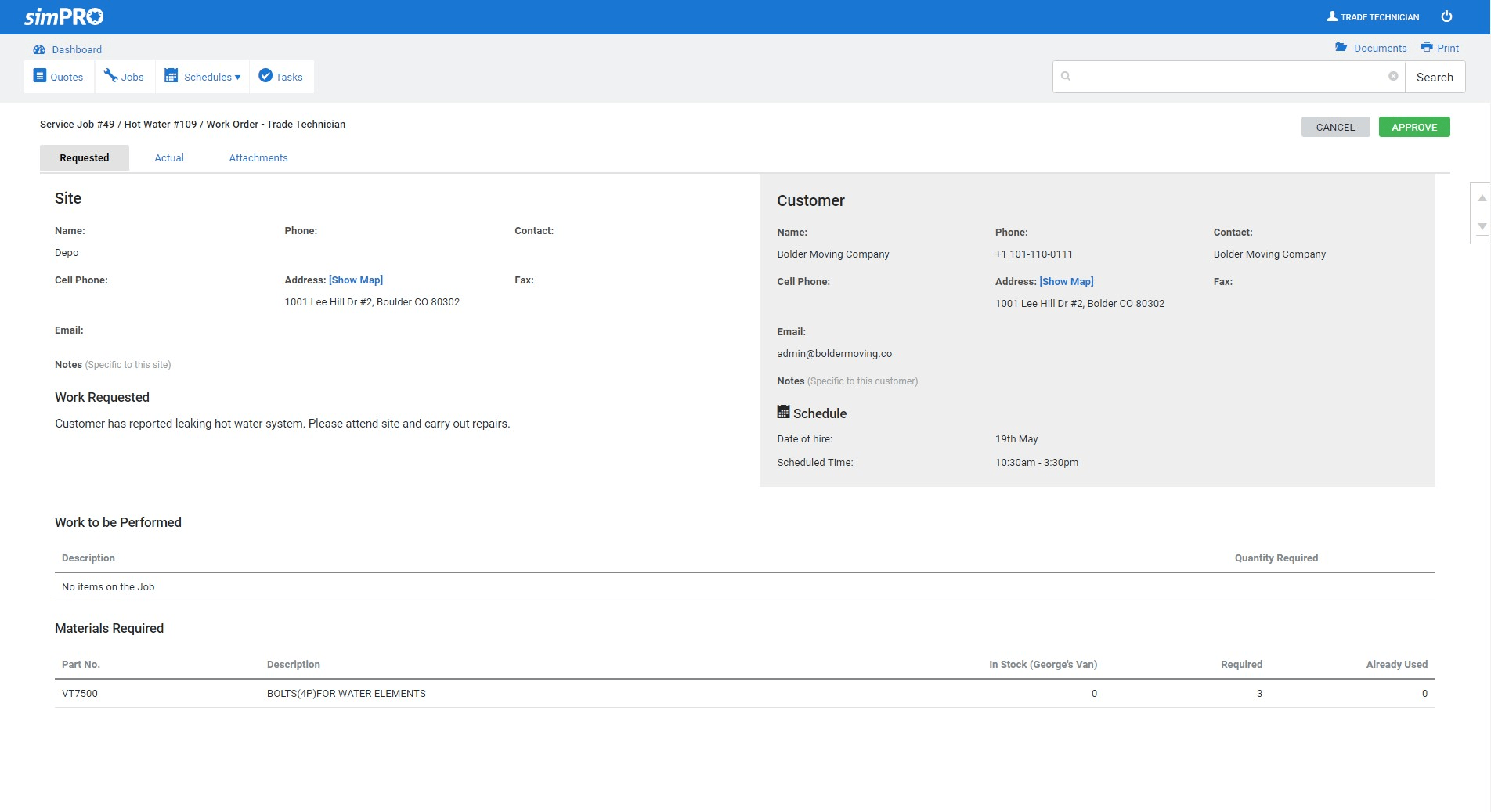Viewport: 1491px width, 812px height.
Task: Click the contact value 'Bolder Moving Company'
Action: (1269, 254)
